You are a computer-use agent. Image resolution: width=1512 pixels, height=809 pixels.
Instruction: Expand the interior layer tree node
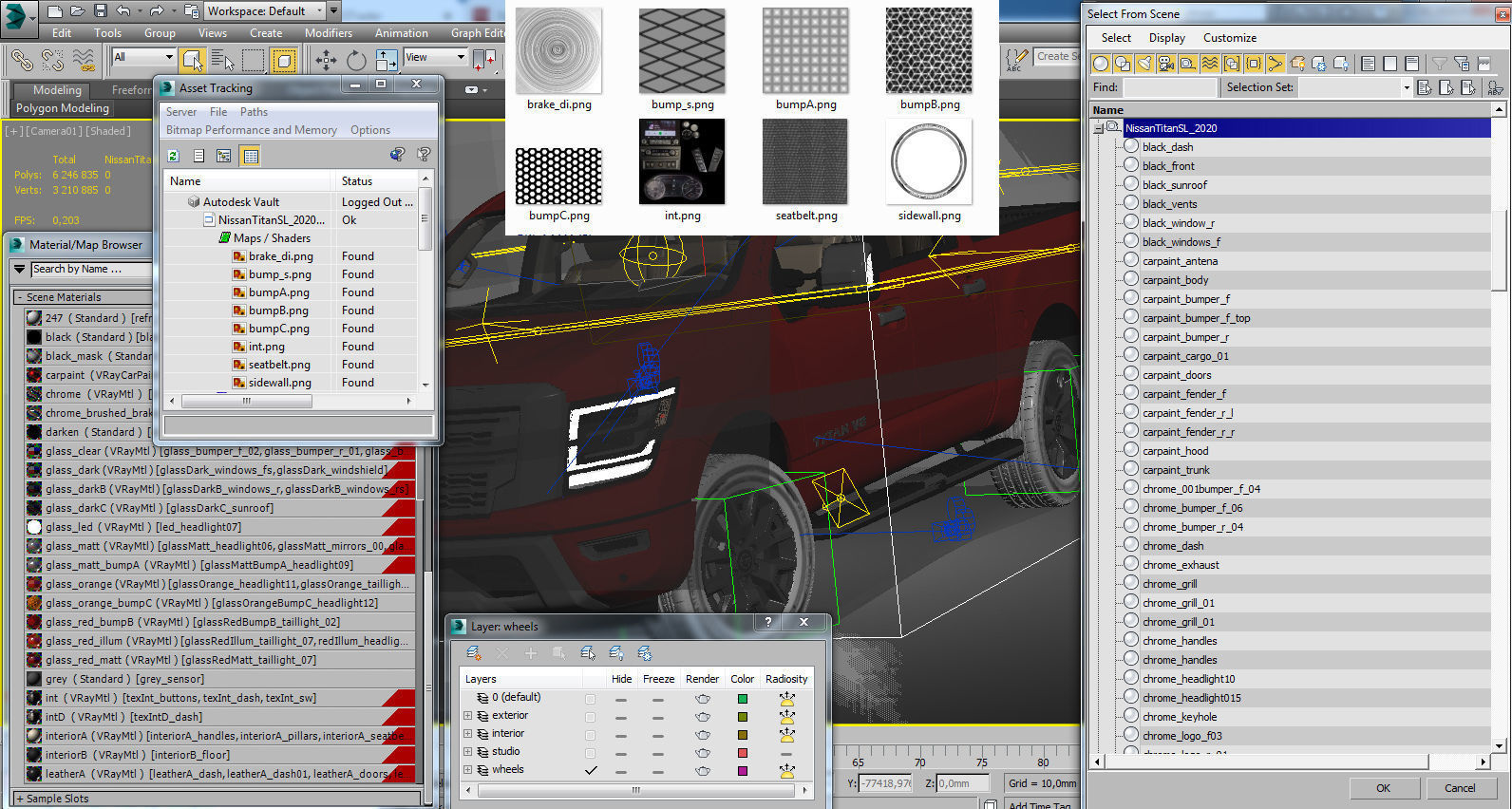[467, 734]
